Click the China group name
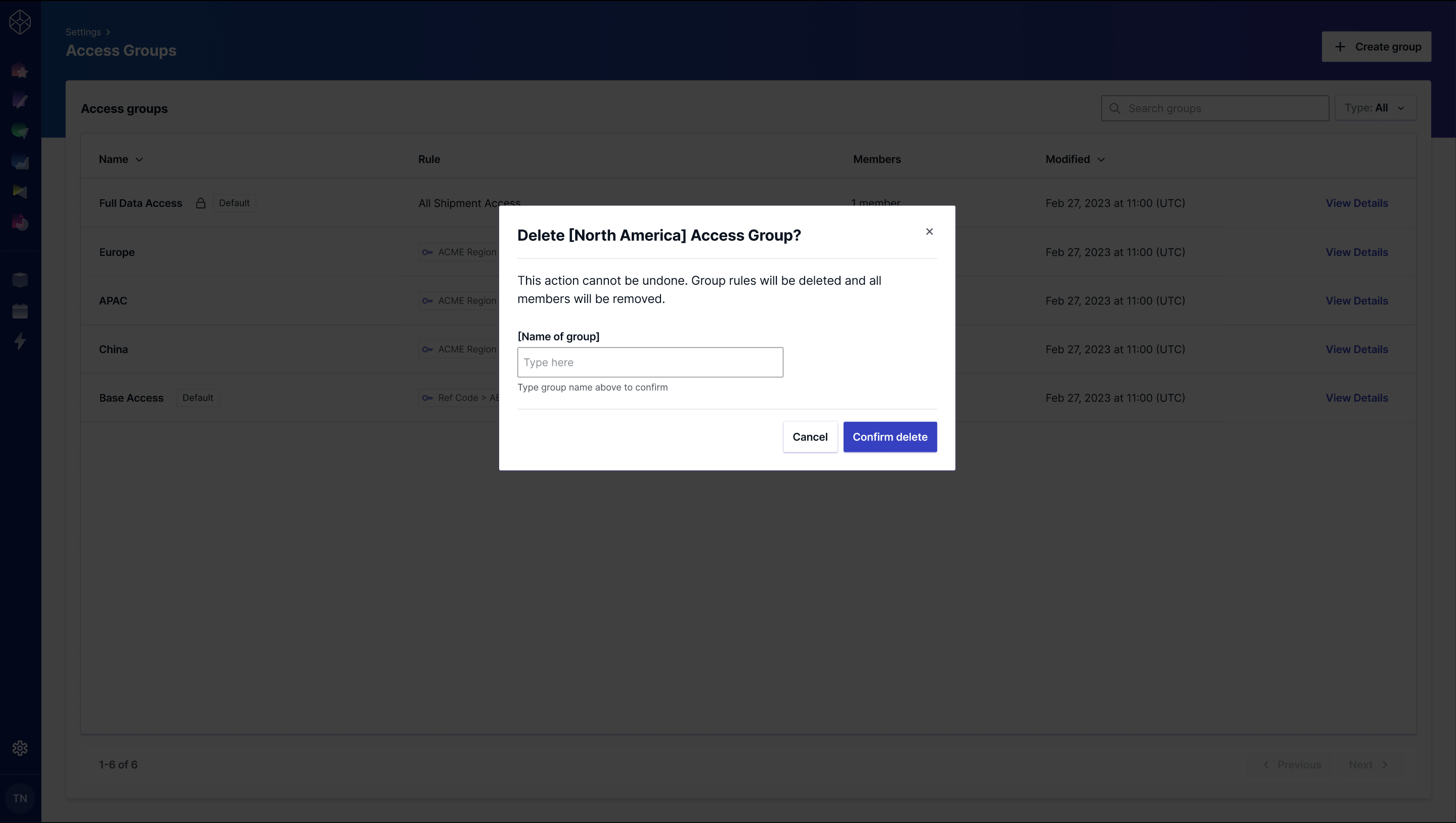1456x823 pixels. point(114,350)
